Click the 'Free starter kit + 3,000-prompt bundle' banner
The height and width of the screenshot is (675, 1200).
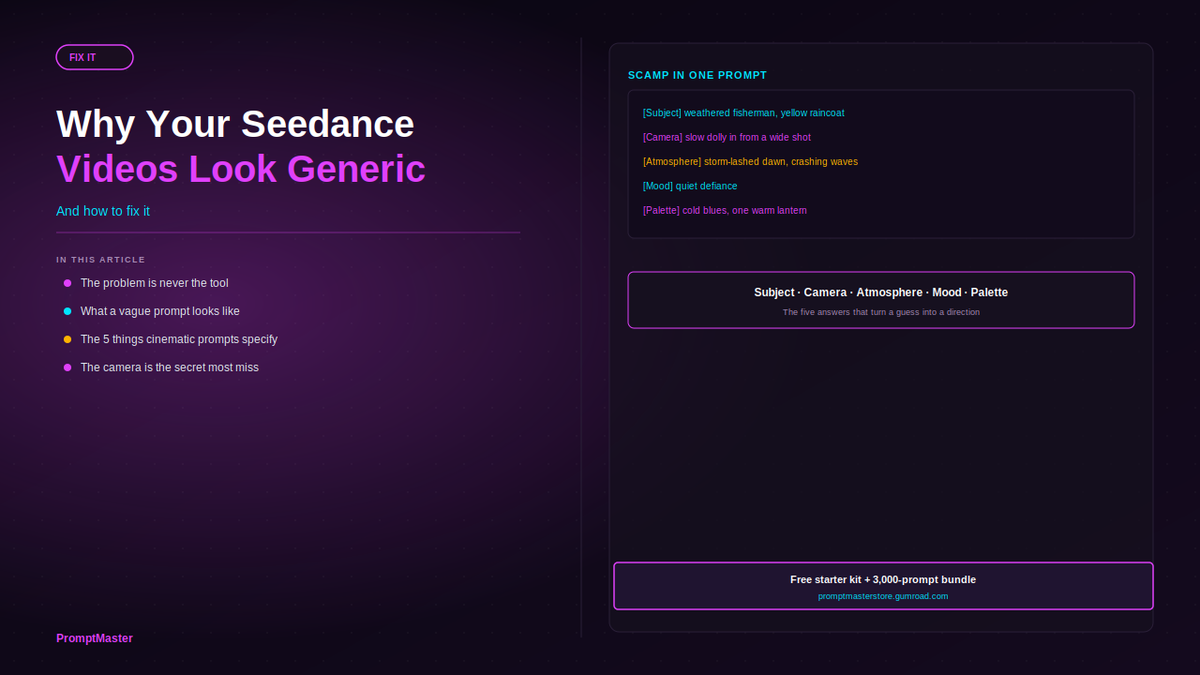tap(883, 586)
